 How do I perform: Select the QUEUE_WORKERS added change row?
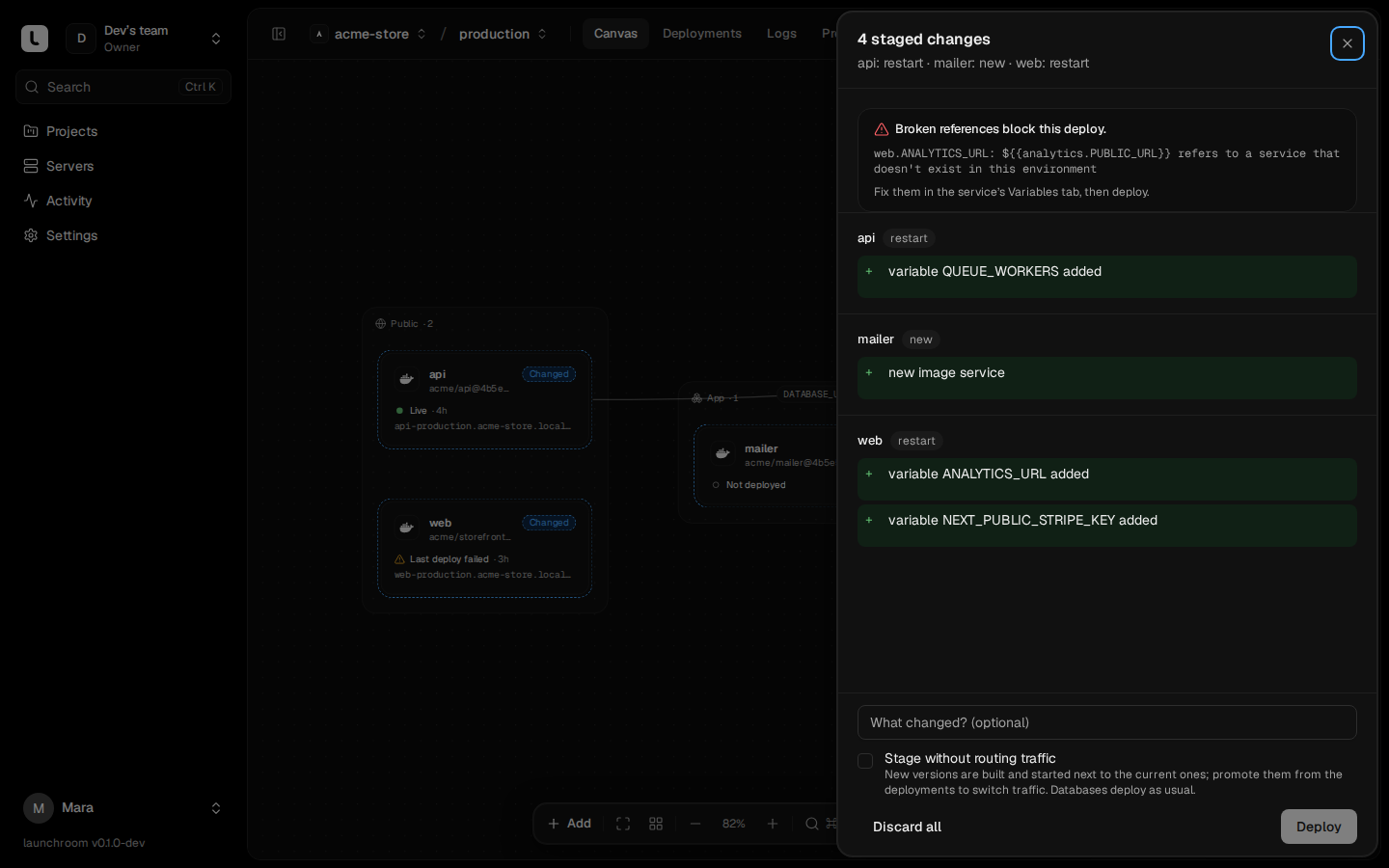1107,277
